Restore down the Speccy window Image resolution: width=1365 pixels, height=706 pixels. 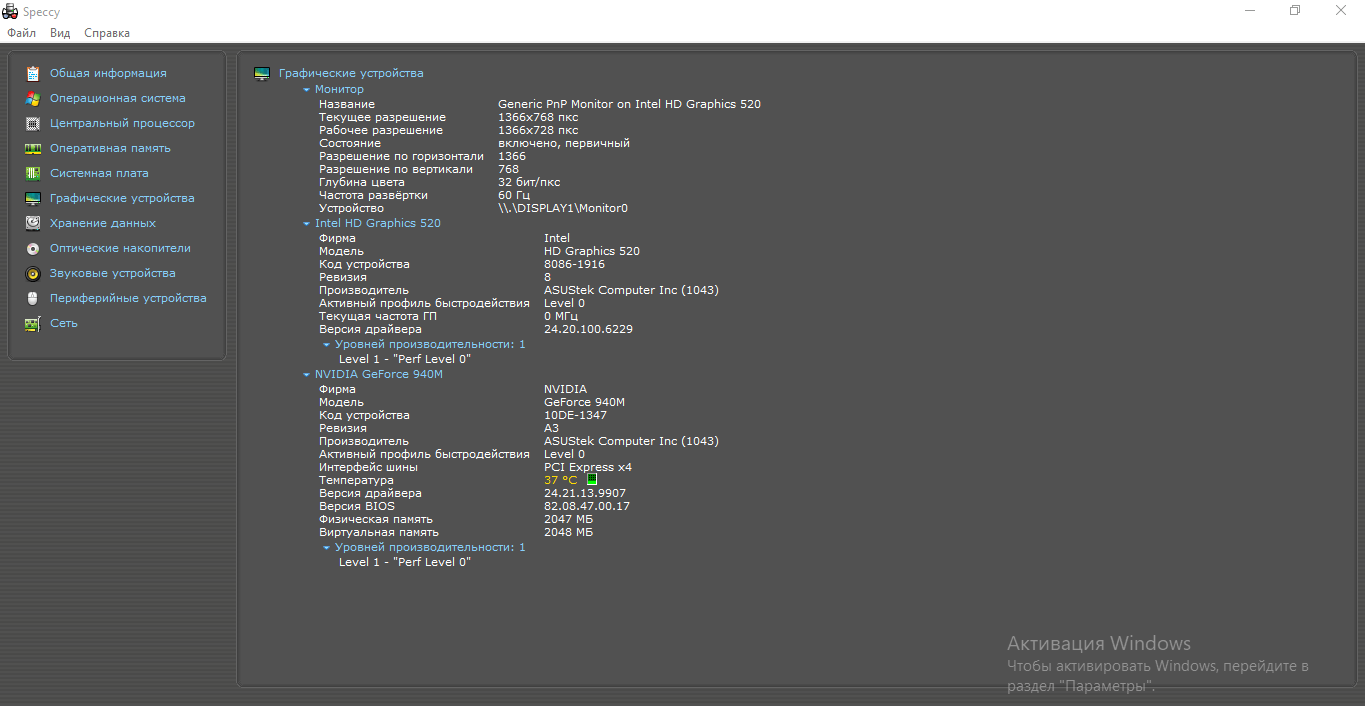pyautogui.click(x=1295, y=11)
